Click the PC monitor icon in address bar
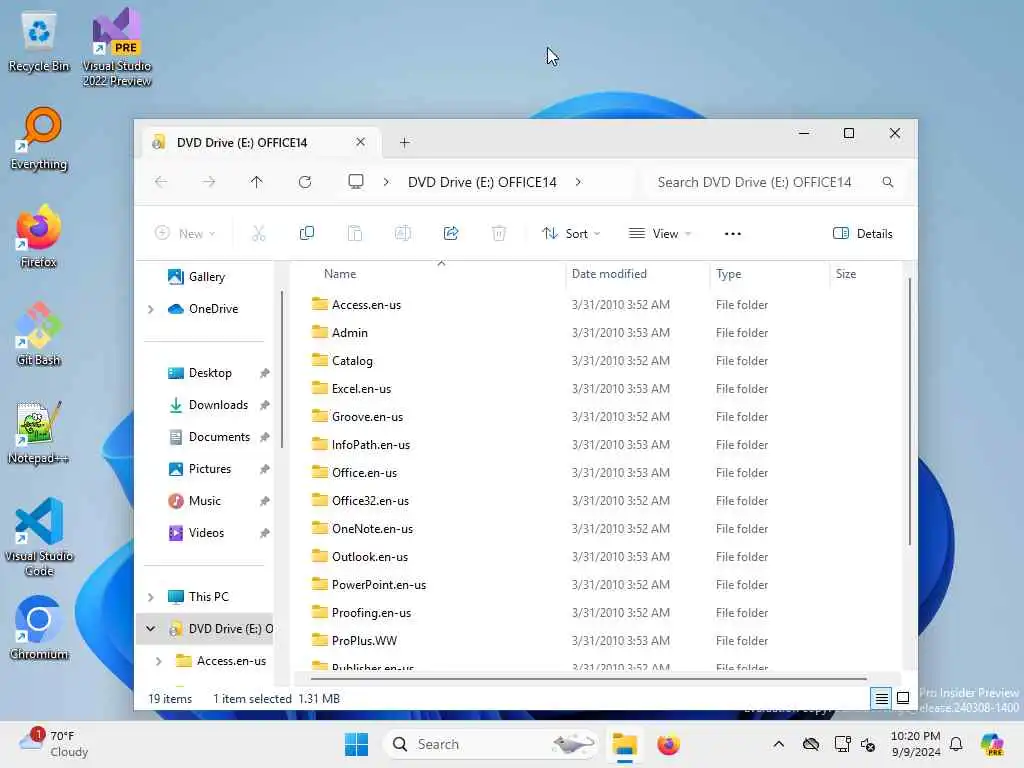The image size is (1024, 768). [356, 182]
